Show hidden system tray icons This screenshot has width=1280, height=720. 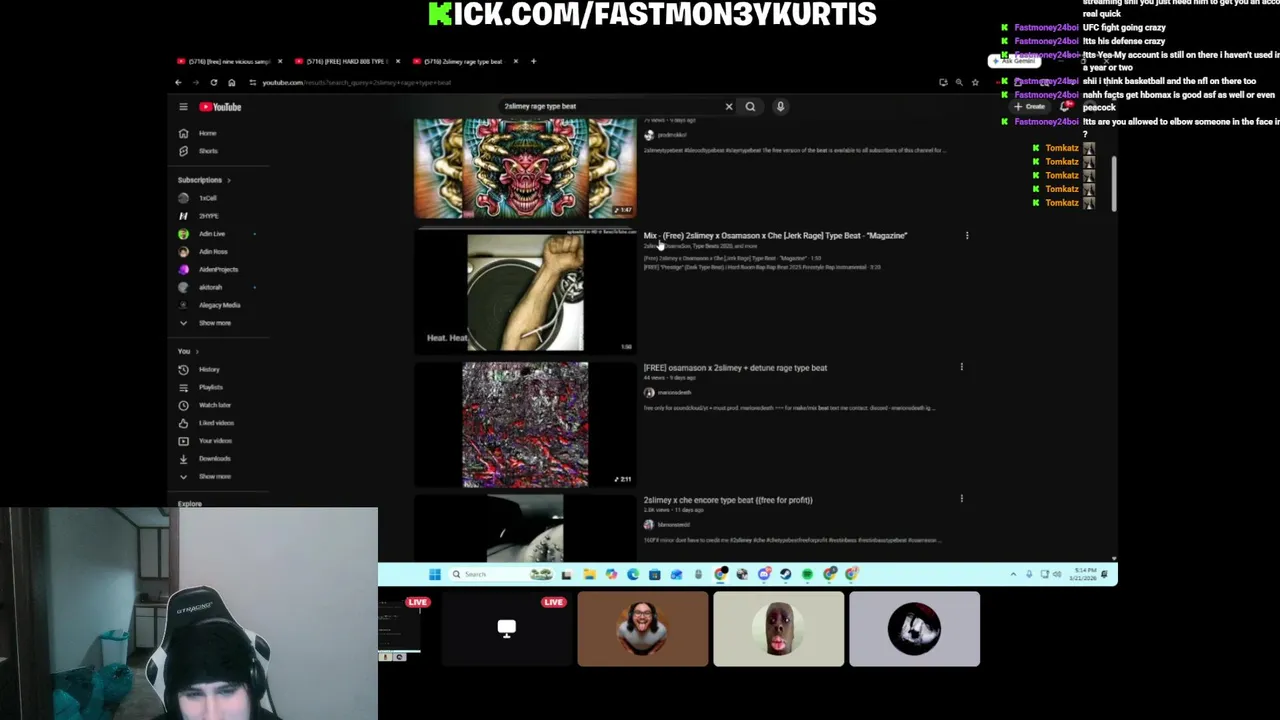[x=1013, y=574]
